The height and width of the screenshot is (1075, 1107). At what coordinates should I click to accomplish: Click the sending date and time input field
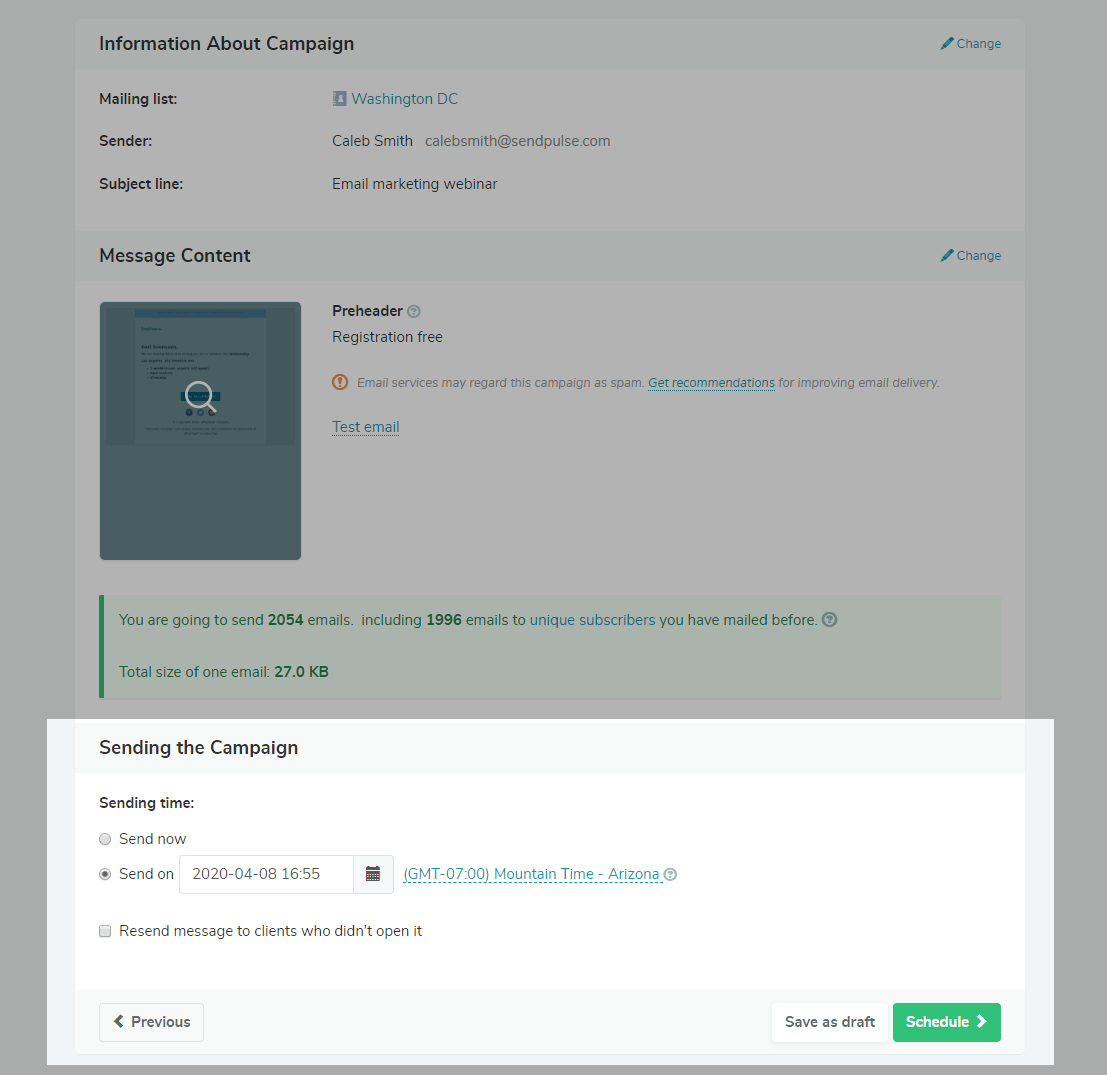(x=266, y=874)
